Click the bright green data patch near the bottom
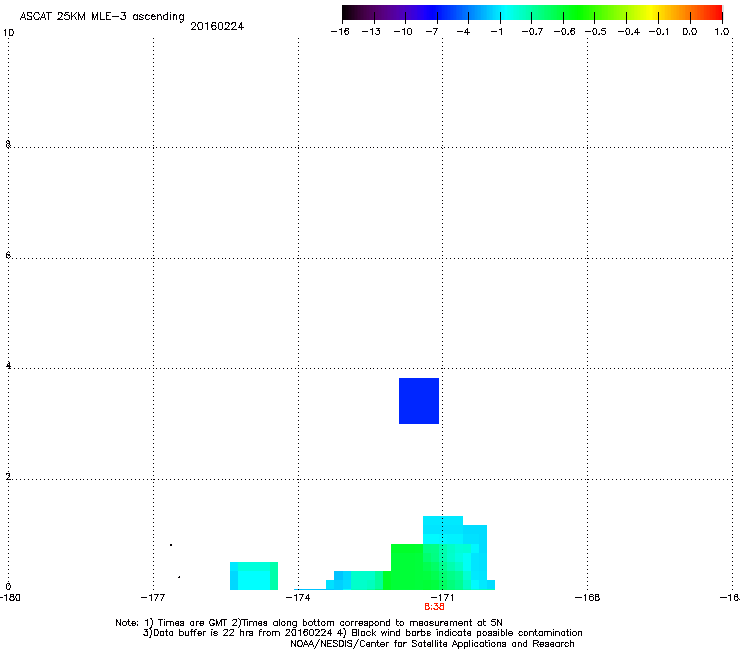The width and height of the screenshot is (740, 650). tap(411, 566)
